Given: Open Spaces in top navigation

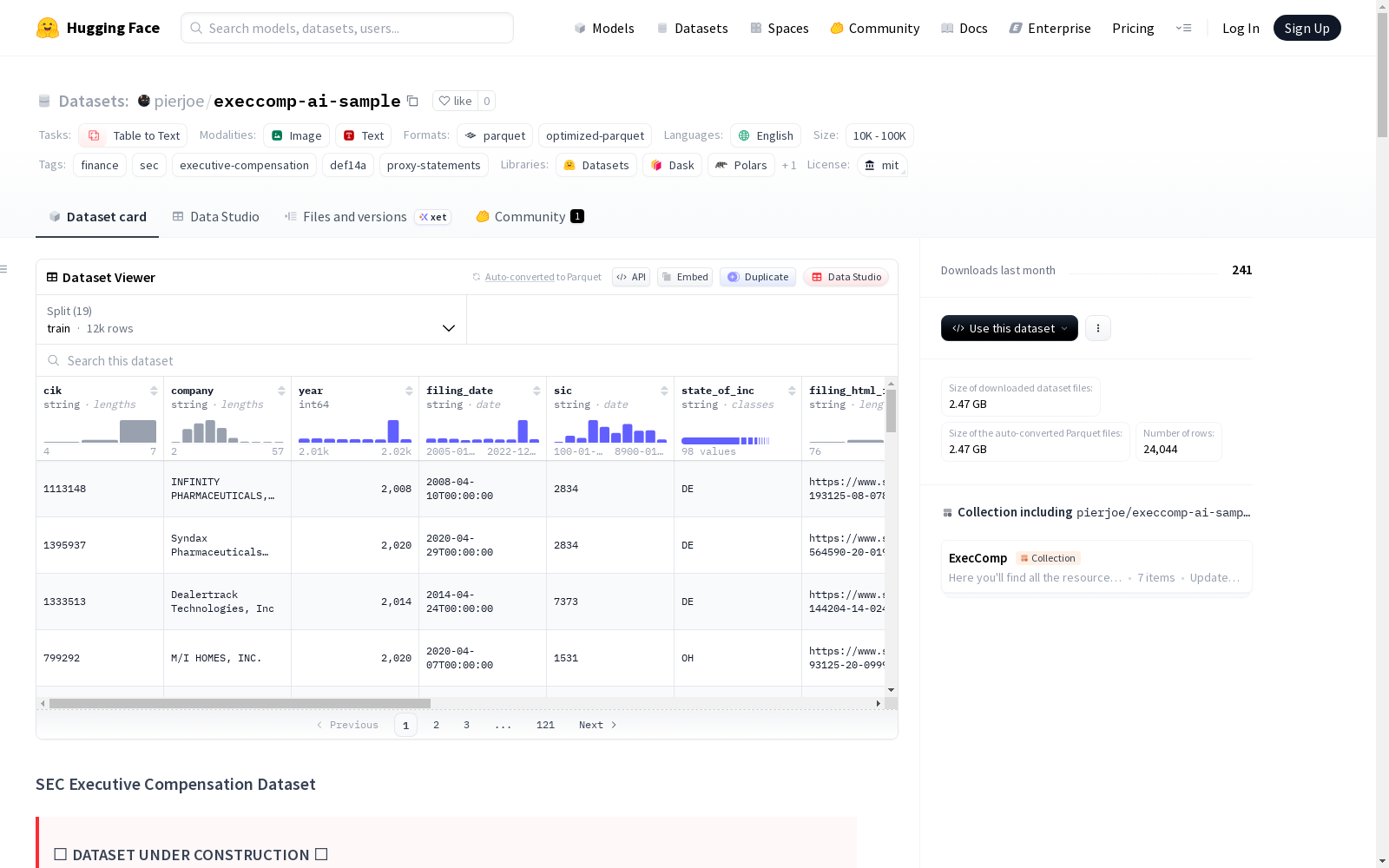Looking at the screenshot, I should 780,28.
